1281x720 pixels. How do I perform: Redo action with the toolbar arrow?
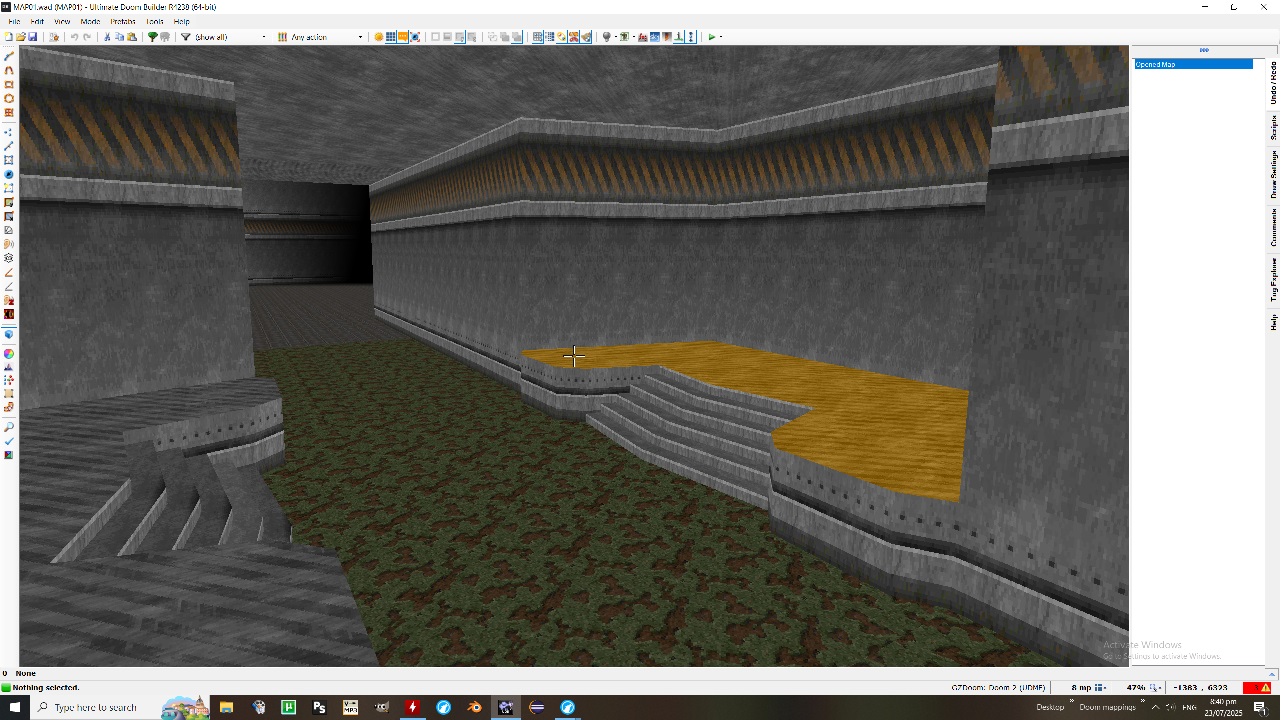pos(87,37)
